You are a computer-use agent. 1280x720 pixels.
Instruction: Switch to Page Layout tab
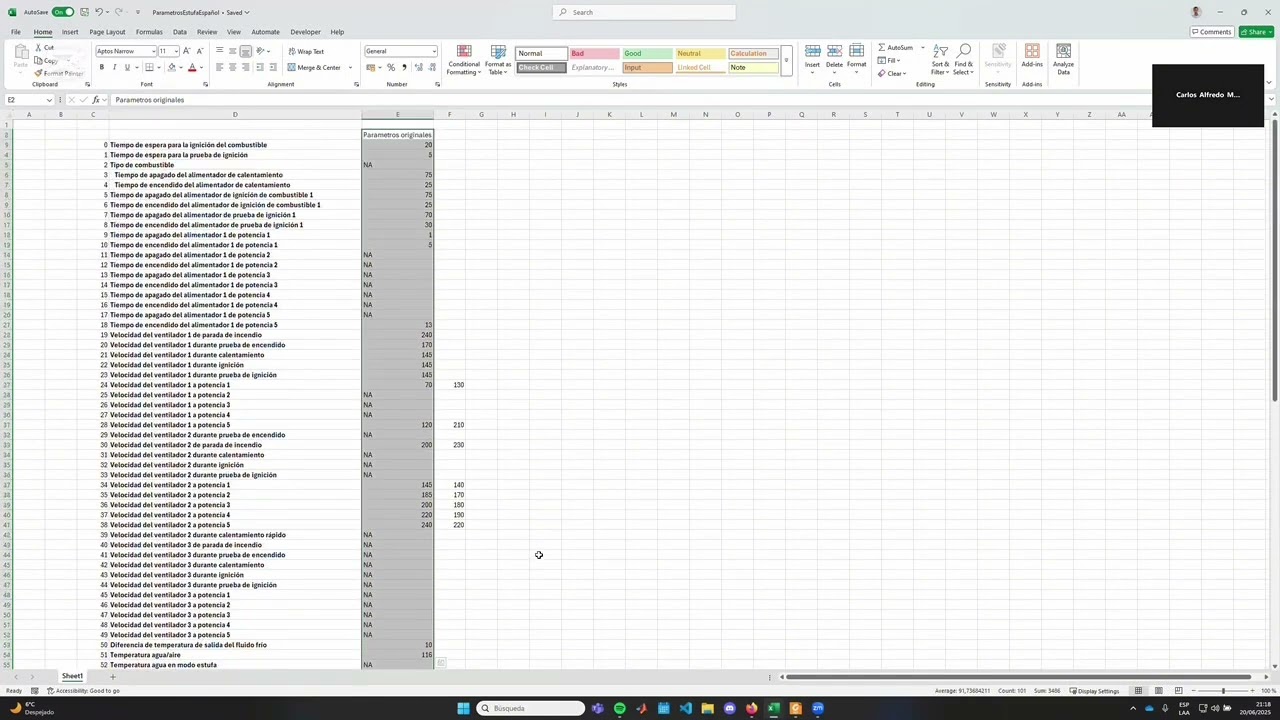pyautogui.click(x=107, y=32)
